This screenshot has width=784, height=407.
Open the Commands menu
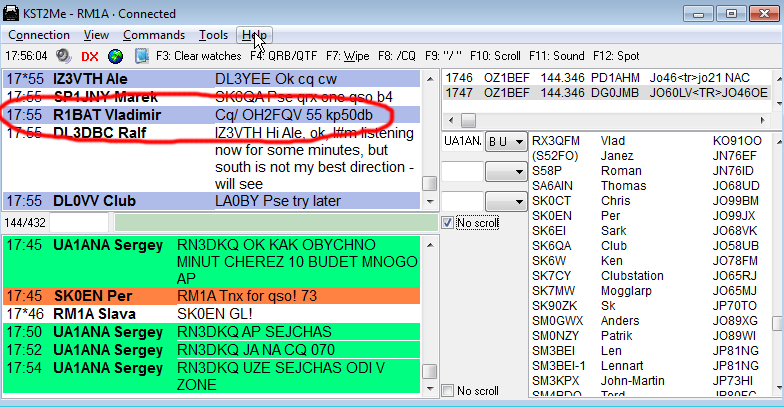(x=154, y=35)
